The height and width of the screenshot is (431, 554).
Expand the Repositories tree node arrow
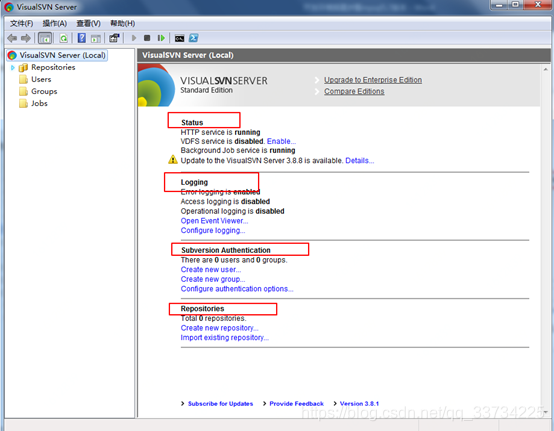13,67
